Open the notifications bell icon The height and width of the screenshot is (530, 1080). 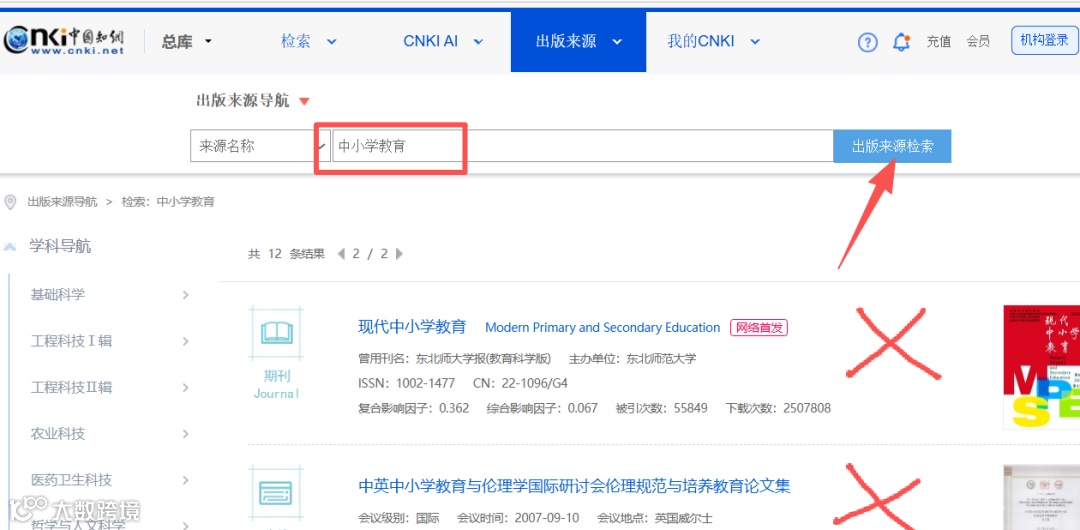pyautogui.click(x=901, y=42)
